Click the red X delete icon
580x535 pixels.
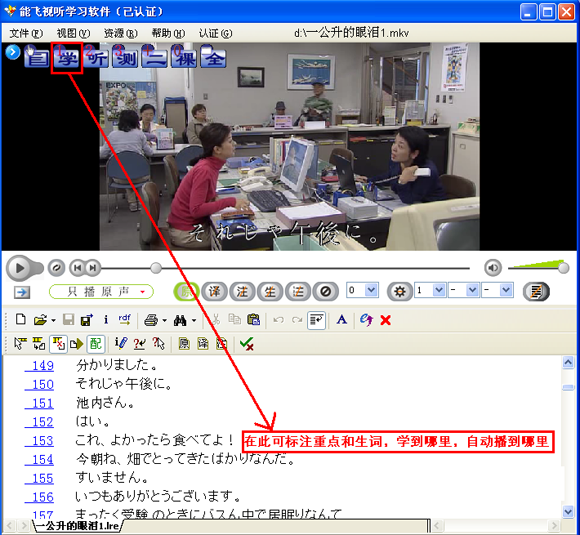[385, 320]
